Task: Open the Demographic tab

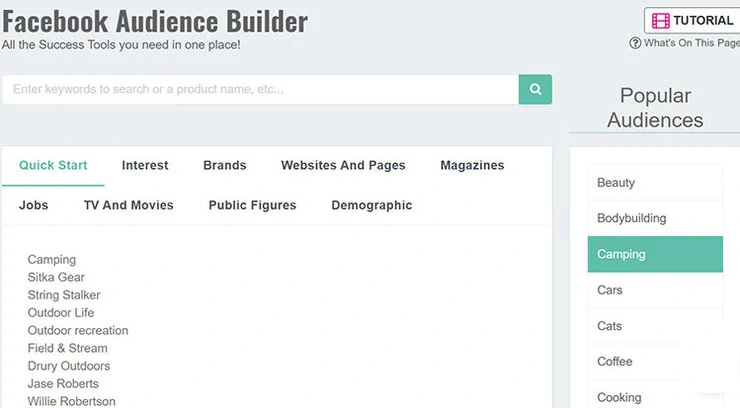Action: (x=371, y=205)
